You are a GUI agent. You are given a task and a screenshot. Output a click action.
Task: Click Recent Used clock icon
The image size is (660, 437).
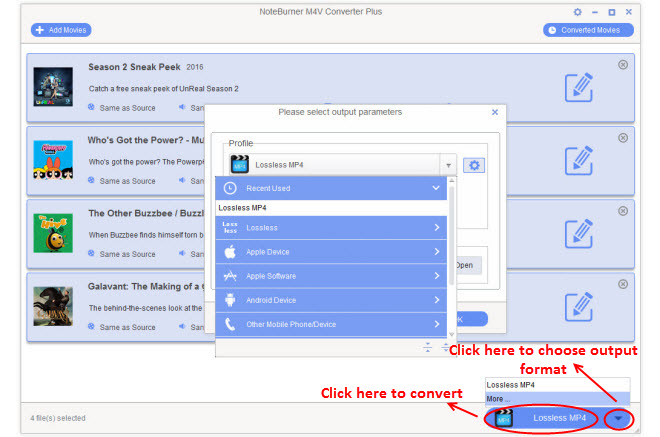tap(230, 188)
